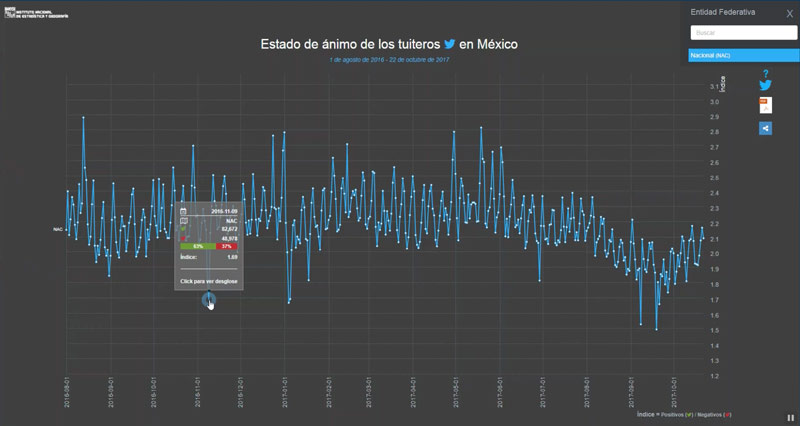Focus the Buscar search field

click(743, 33)
